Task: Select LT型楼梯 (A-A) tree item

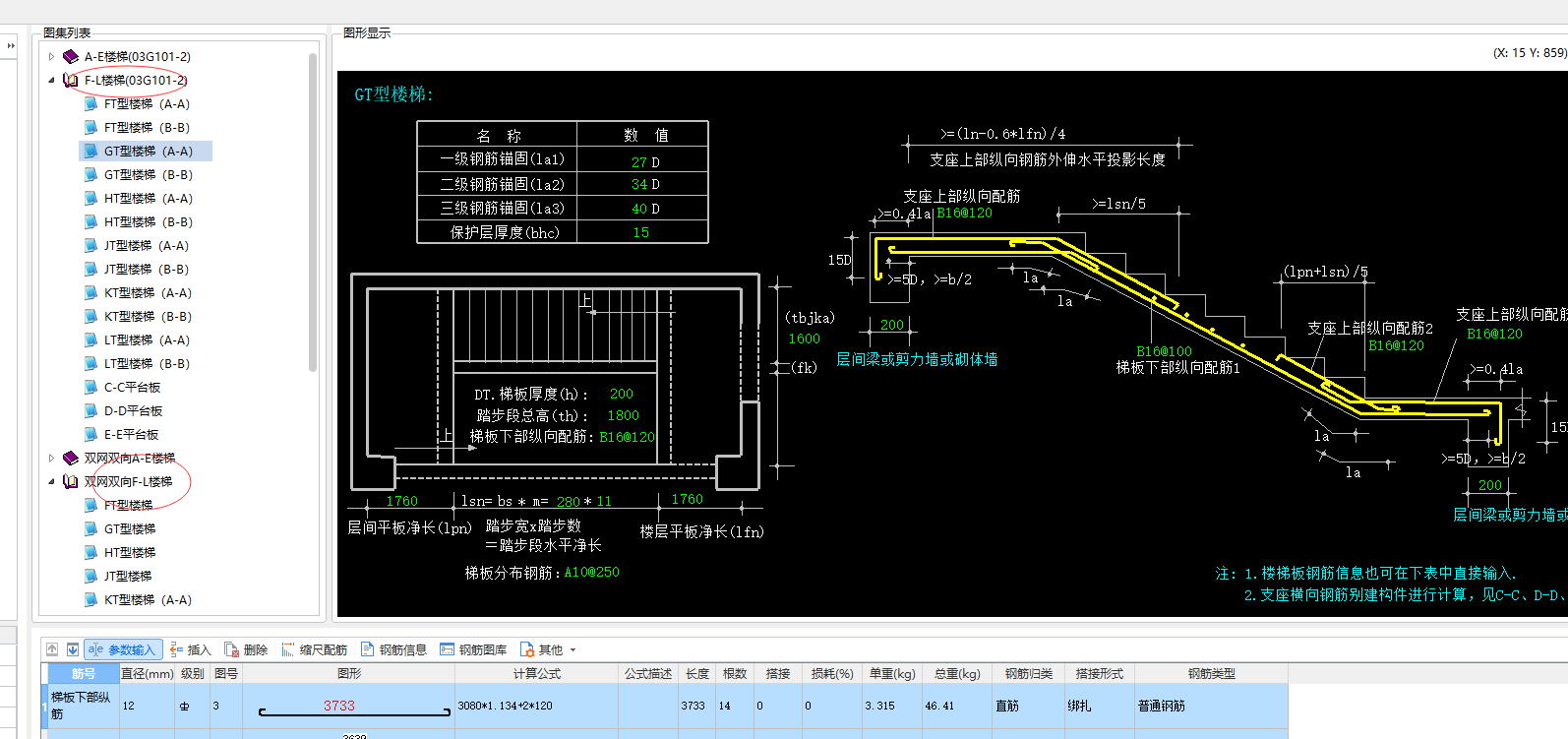Action: 147,340
